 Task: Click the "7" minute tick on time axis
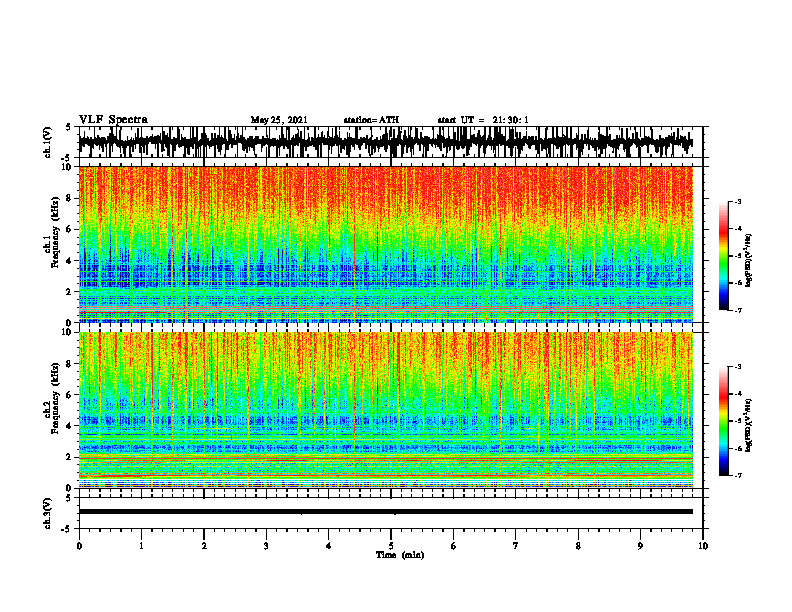tap(516, 546)
